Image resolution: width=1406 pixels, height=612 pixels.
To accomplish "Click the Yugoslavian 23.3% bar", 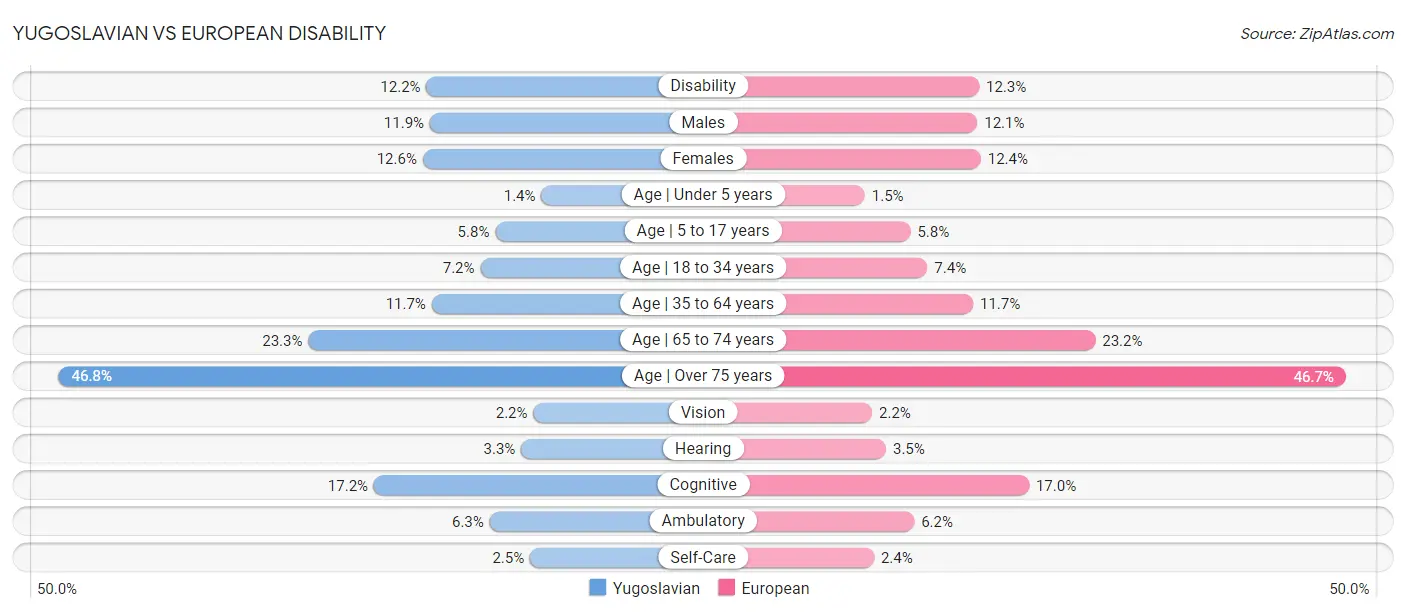I will pos(466,340).
